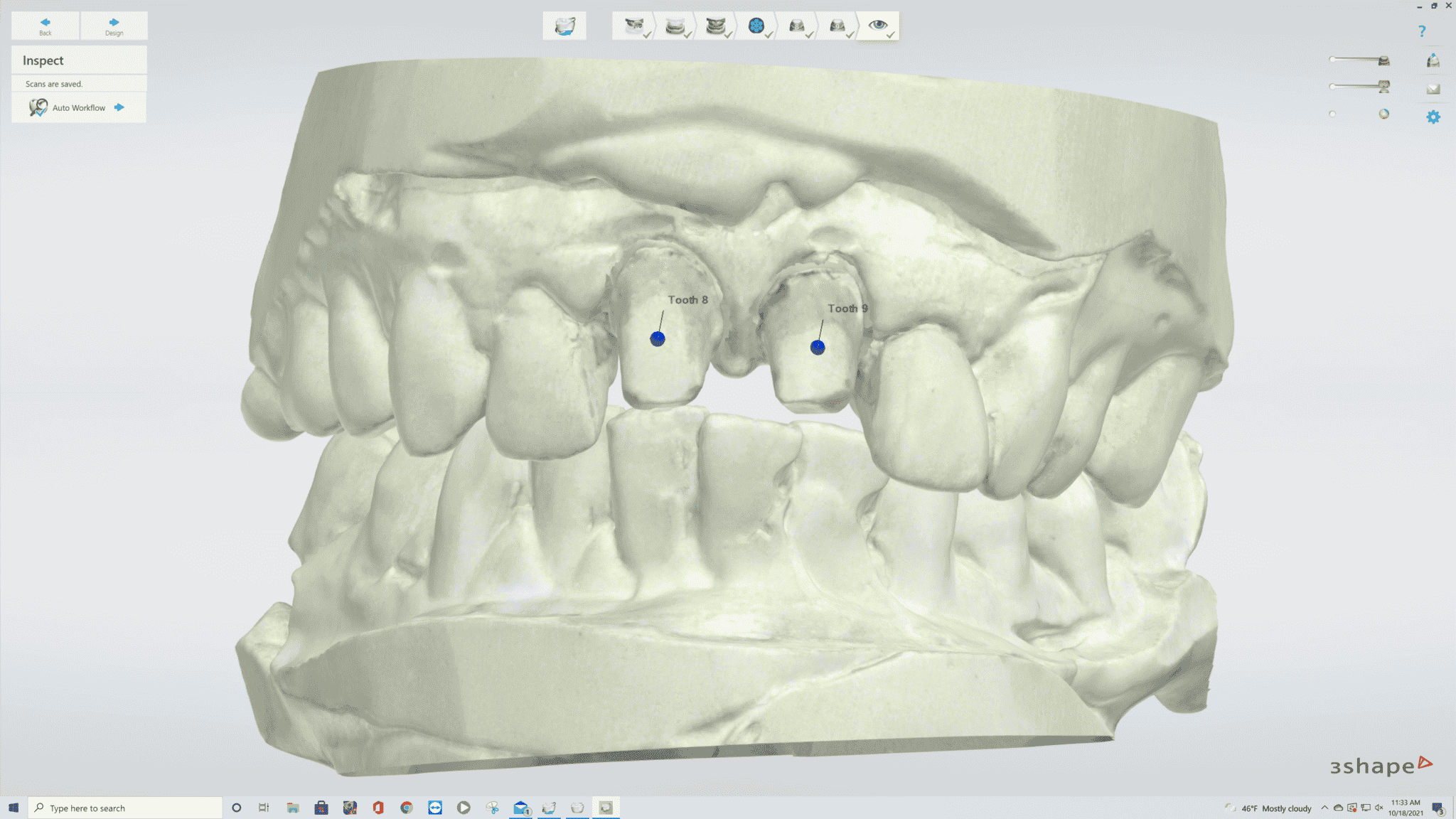Open File Explorer from the taskbar

[x=293, y=808]
